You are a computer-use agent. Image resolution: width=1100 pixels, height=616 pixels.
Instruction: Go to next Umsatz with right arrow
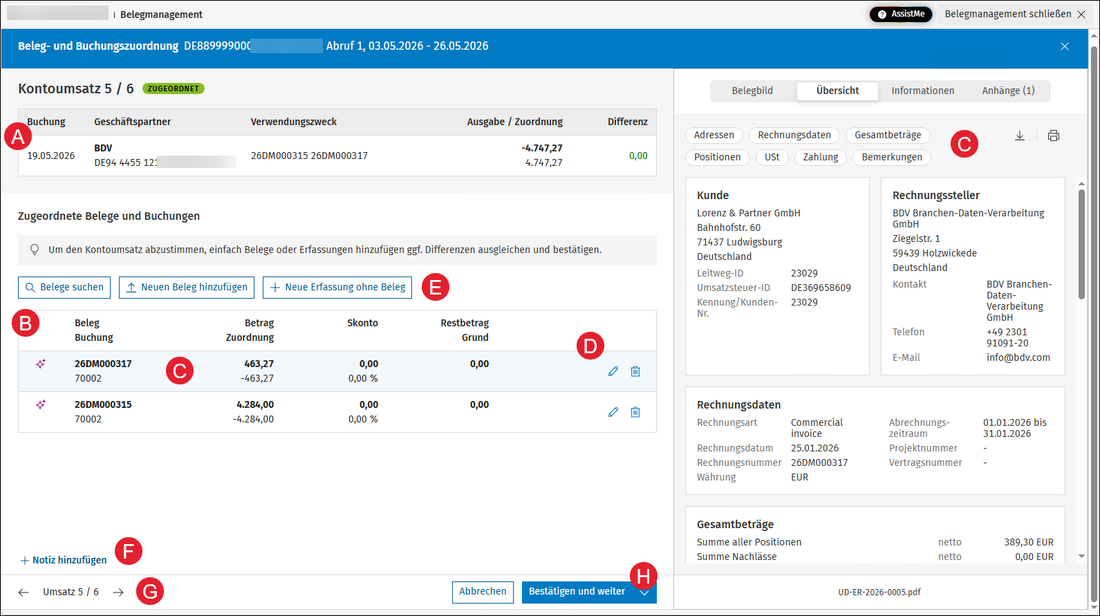[119, 592]
